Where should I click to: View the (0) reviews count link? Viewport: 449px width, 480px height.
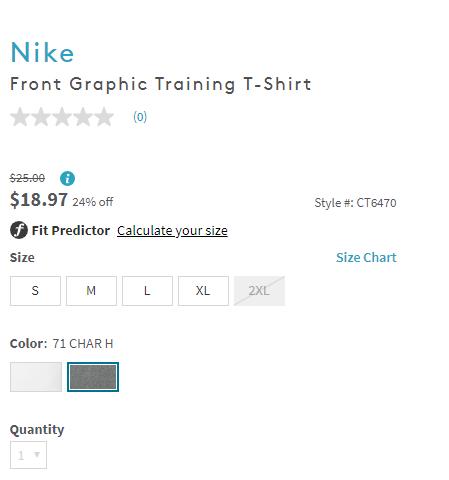[x=140, y=117]
